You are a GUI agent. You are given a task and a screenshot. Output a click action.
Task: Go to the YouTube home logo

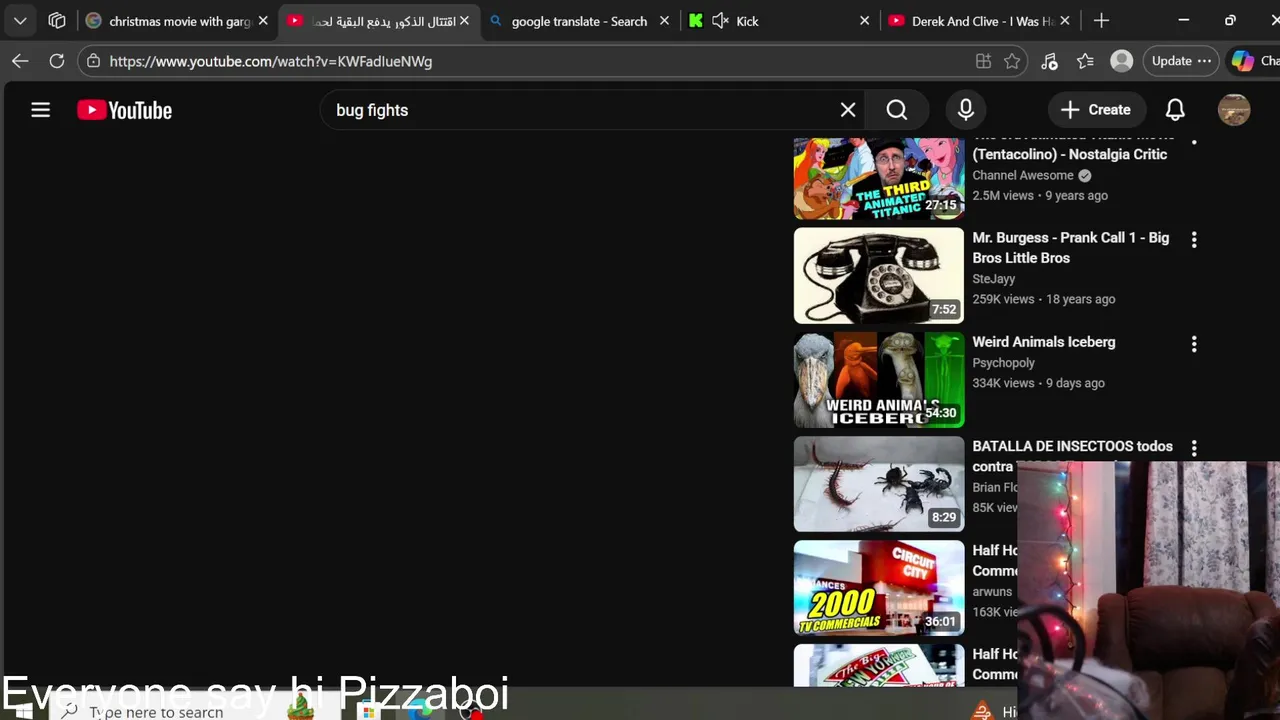[125, 110]
